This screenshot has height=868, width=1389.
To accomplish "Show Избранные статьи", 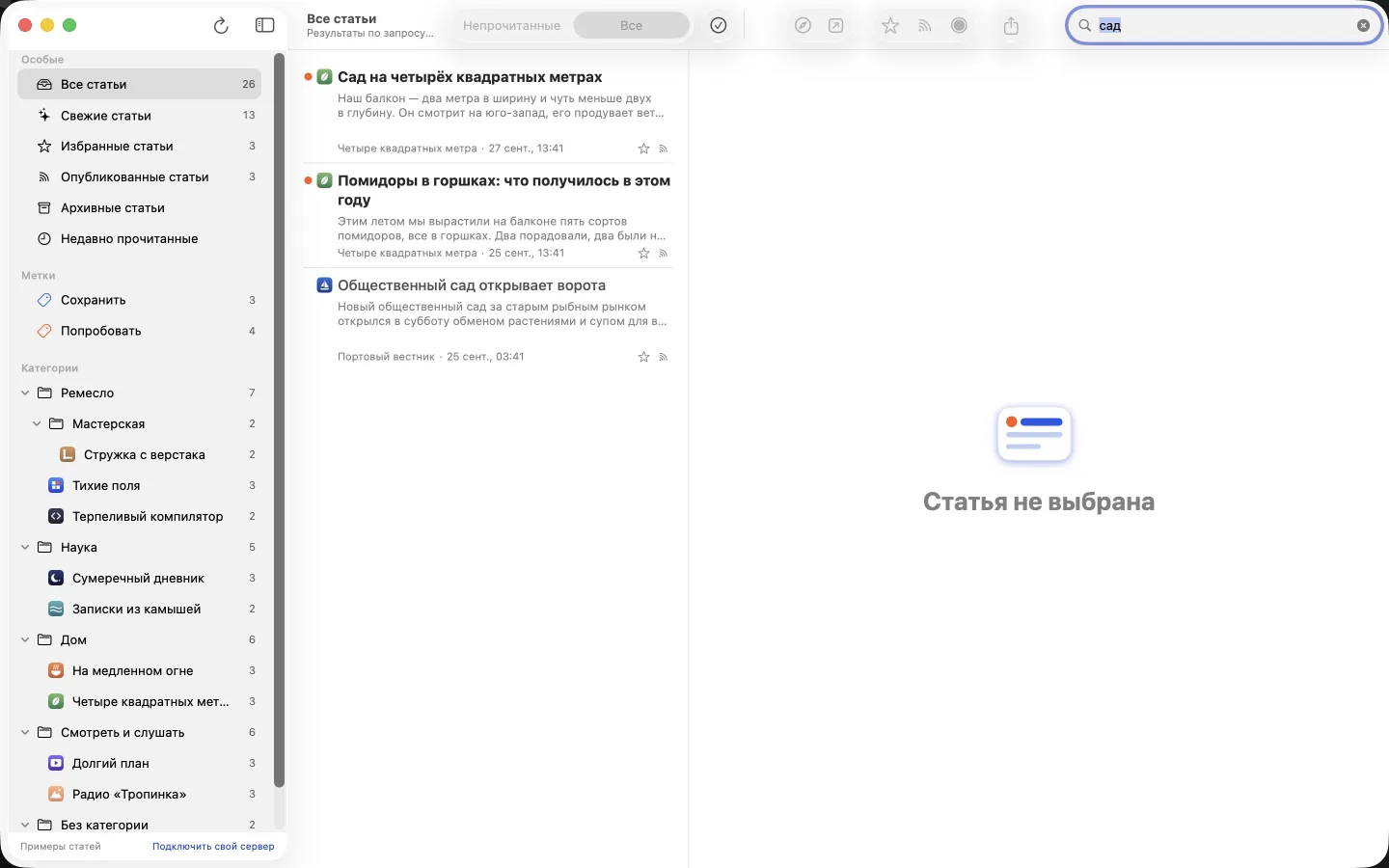I will (x=139, y=147).
